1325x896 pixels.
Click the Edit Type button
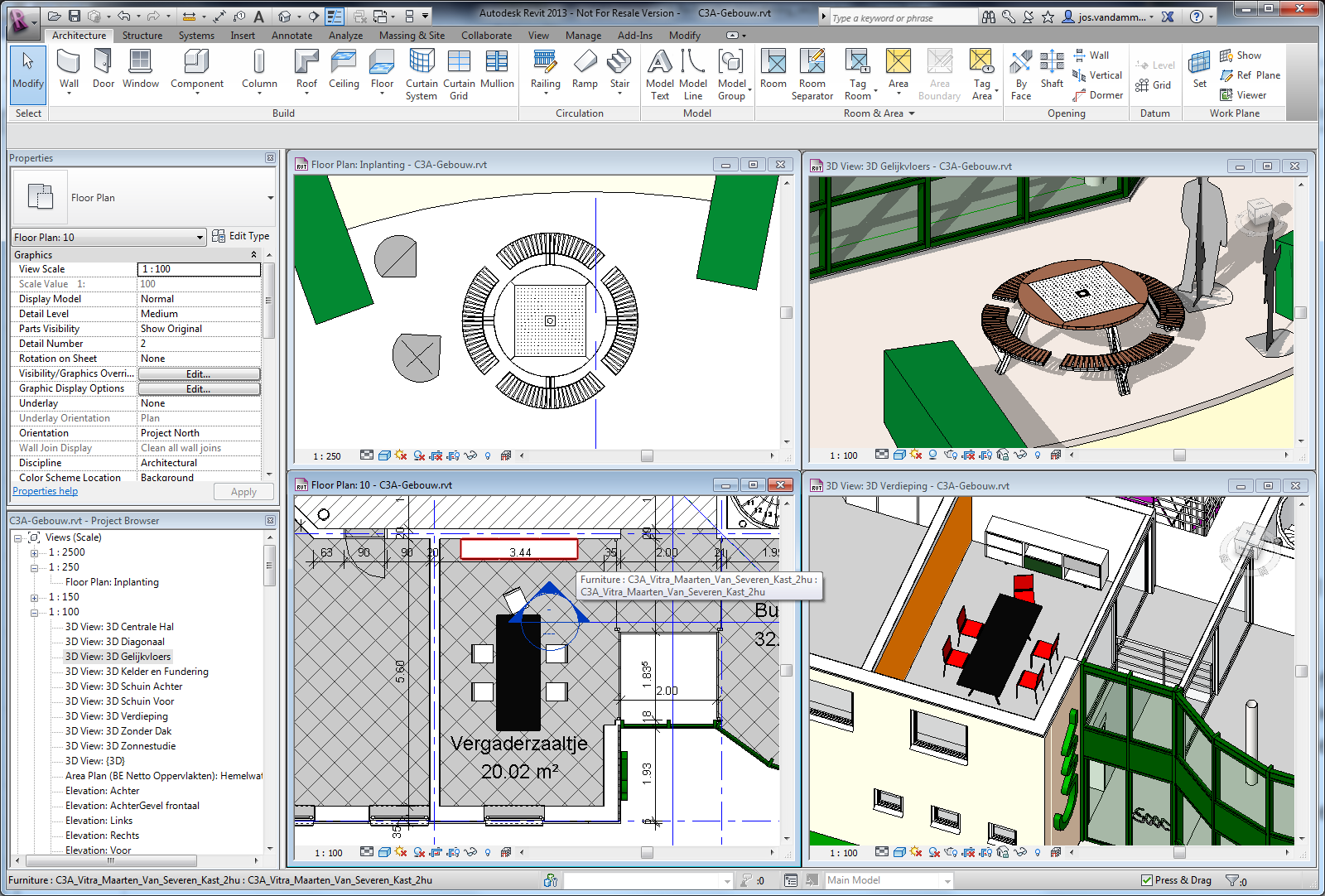241,236
